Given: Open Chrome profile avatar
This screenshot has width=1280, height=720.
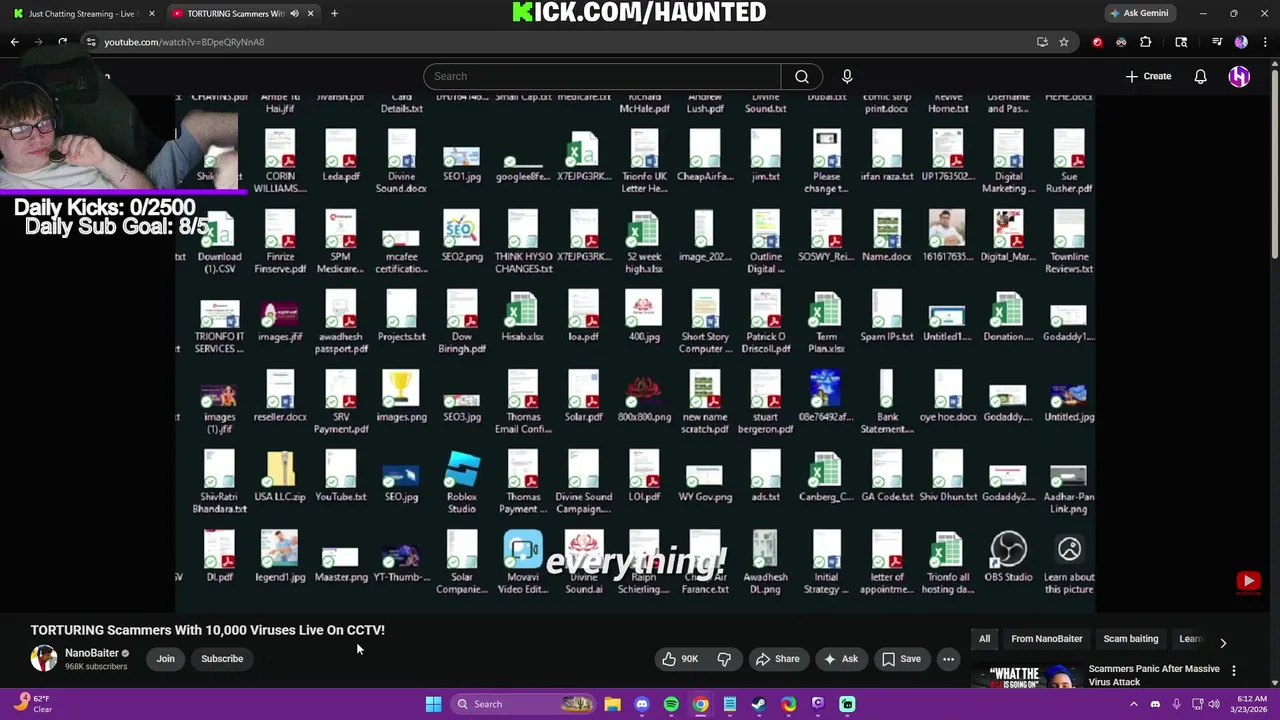Looking at the screenshot, I should (x=1241, y=42).
